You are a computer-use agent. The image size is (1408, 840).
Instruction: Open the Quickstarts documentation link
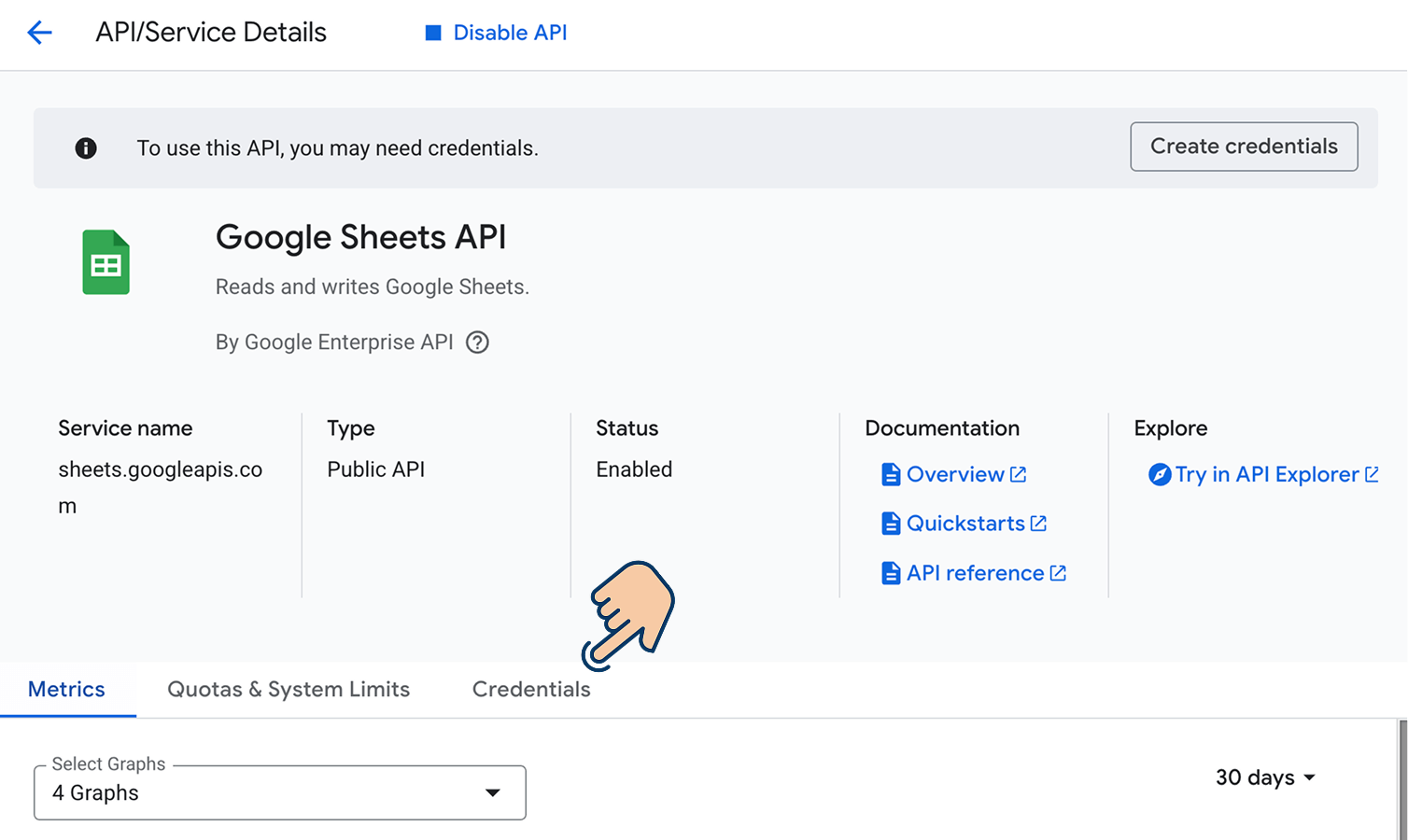[964, 524]
